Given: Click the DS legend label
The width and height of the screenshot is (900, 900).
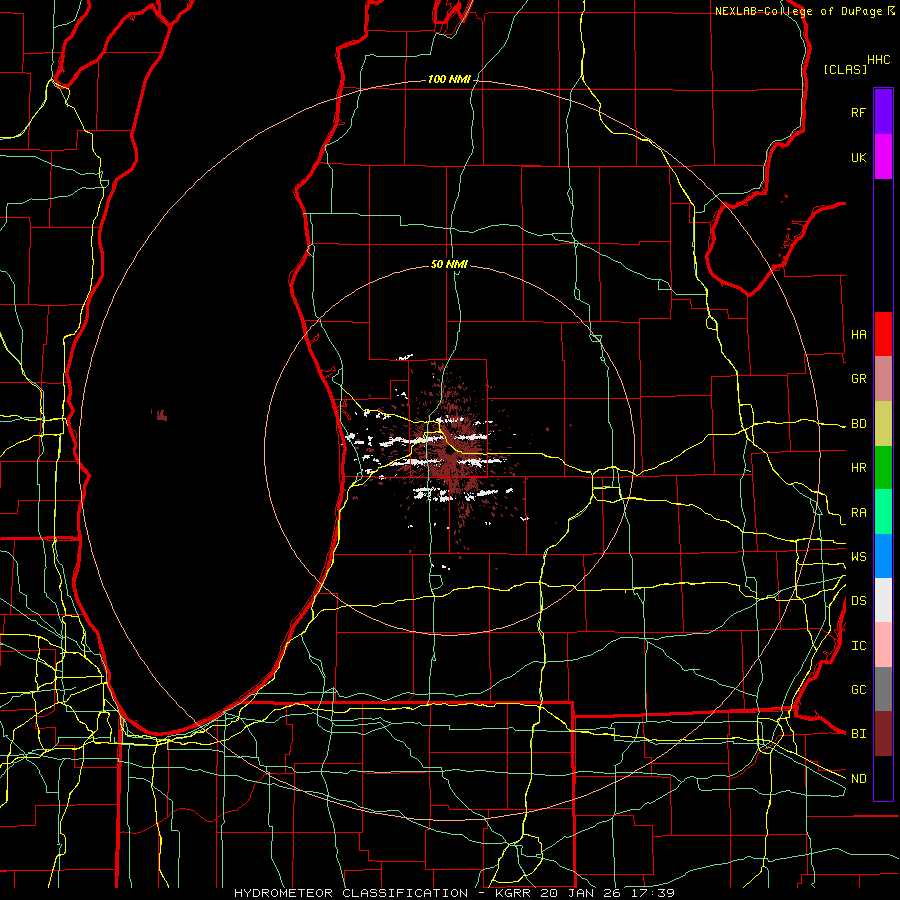Looking at the screenshot, I should point(859,601).
